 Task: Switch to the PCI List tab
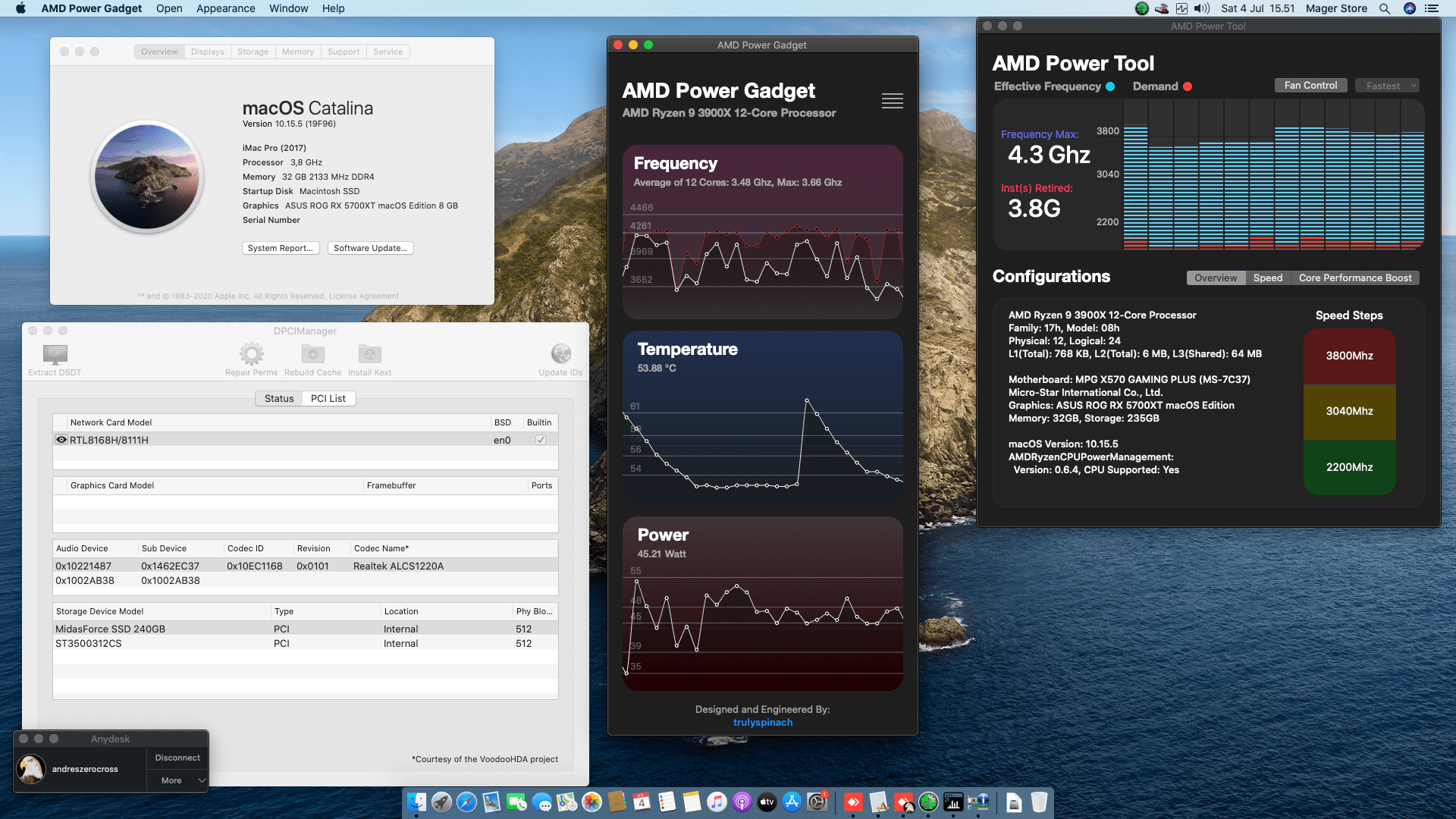point(328,398)
